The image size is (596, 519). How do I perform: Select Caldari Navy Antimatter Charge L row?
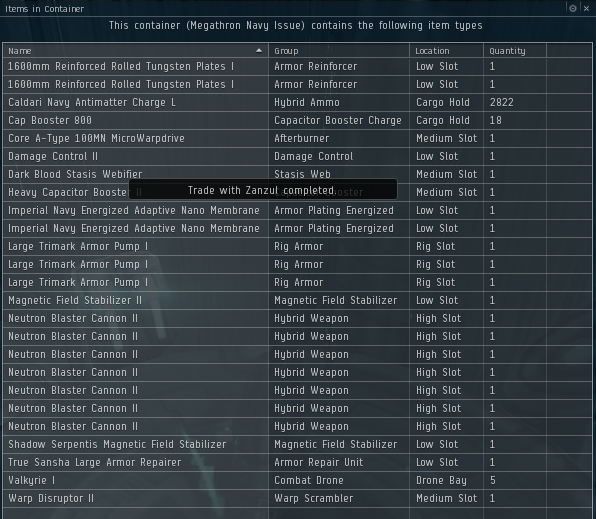(x=297, y=102)
